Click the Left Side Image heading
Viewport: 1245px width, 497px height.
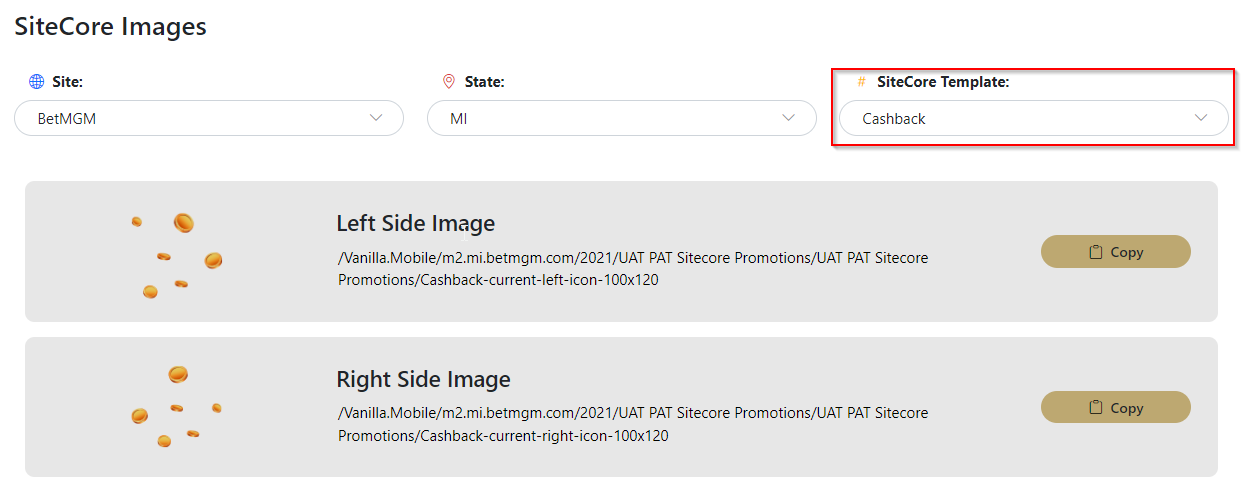point(415,223)
